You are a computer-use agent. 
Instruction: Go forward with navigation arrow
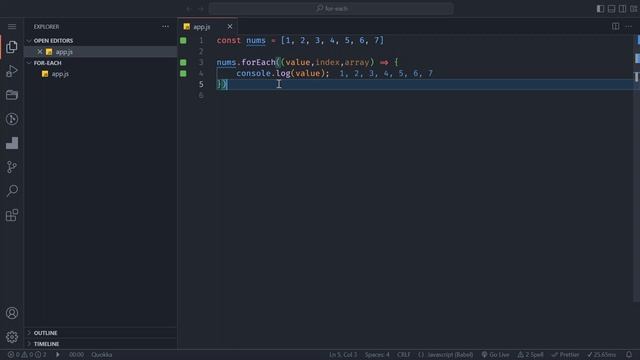200,9
